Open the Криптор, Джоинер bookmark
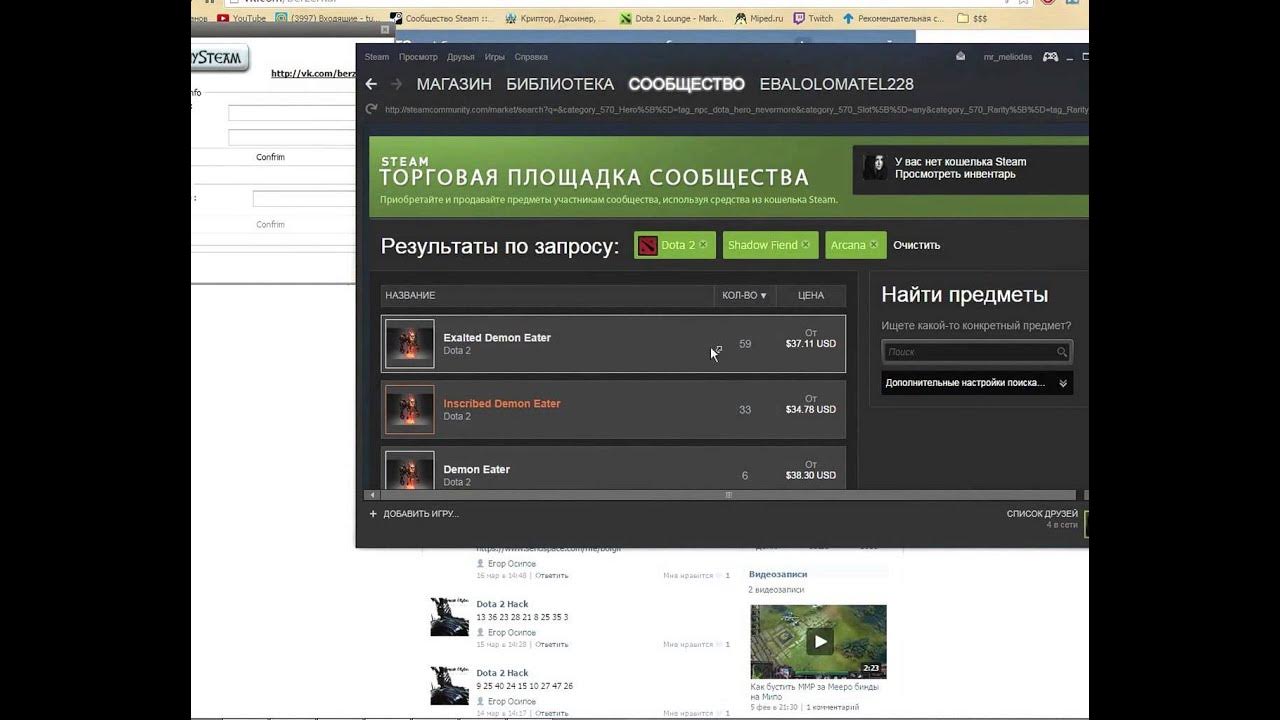Viewport: 1280px width, 720px height. click(556, 18)
